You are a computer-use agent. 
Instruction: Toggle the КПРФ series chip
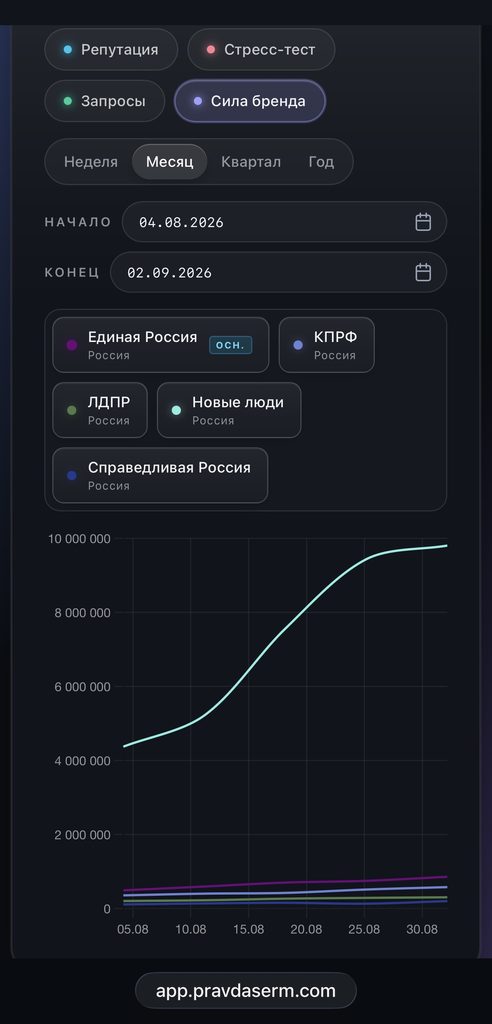point(327,345)
